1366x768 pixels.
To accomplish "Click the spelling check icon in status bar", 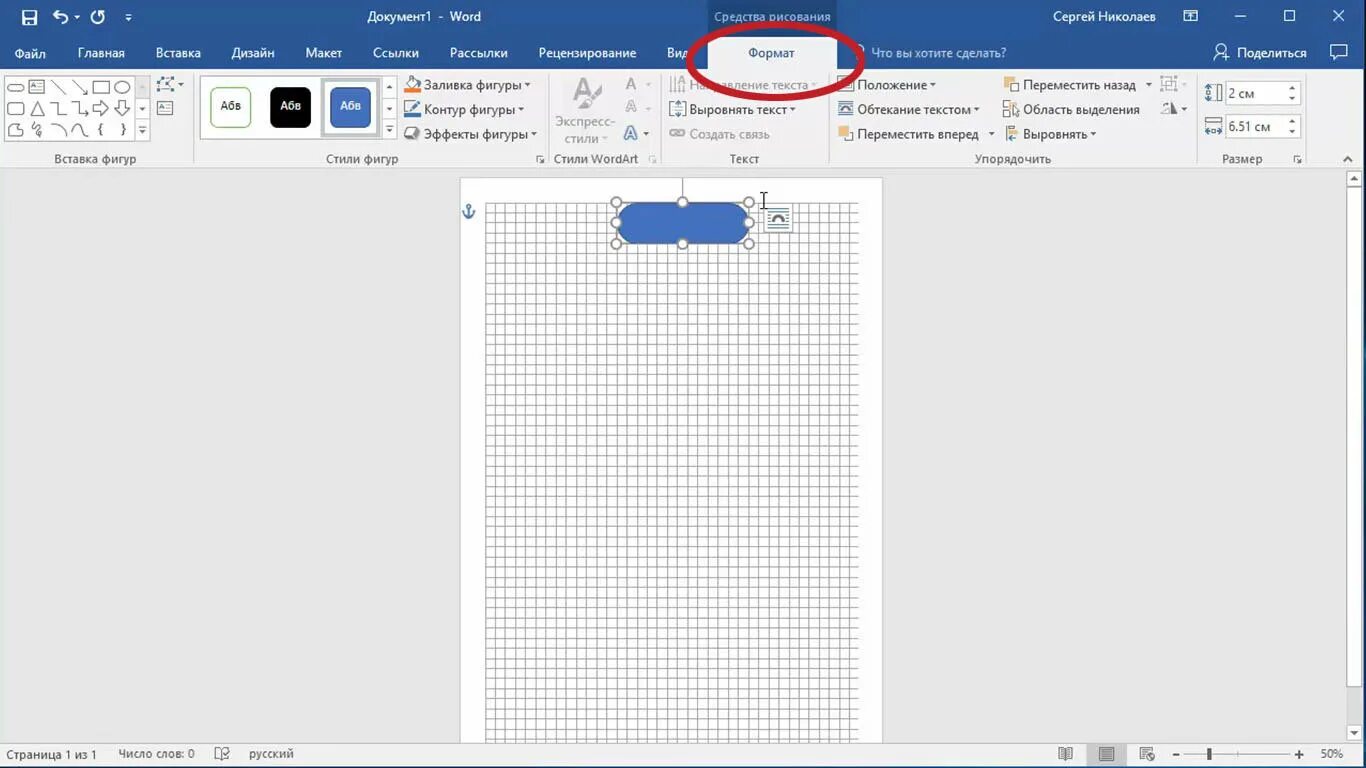I will [x=222, y=754].
